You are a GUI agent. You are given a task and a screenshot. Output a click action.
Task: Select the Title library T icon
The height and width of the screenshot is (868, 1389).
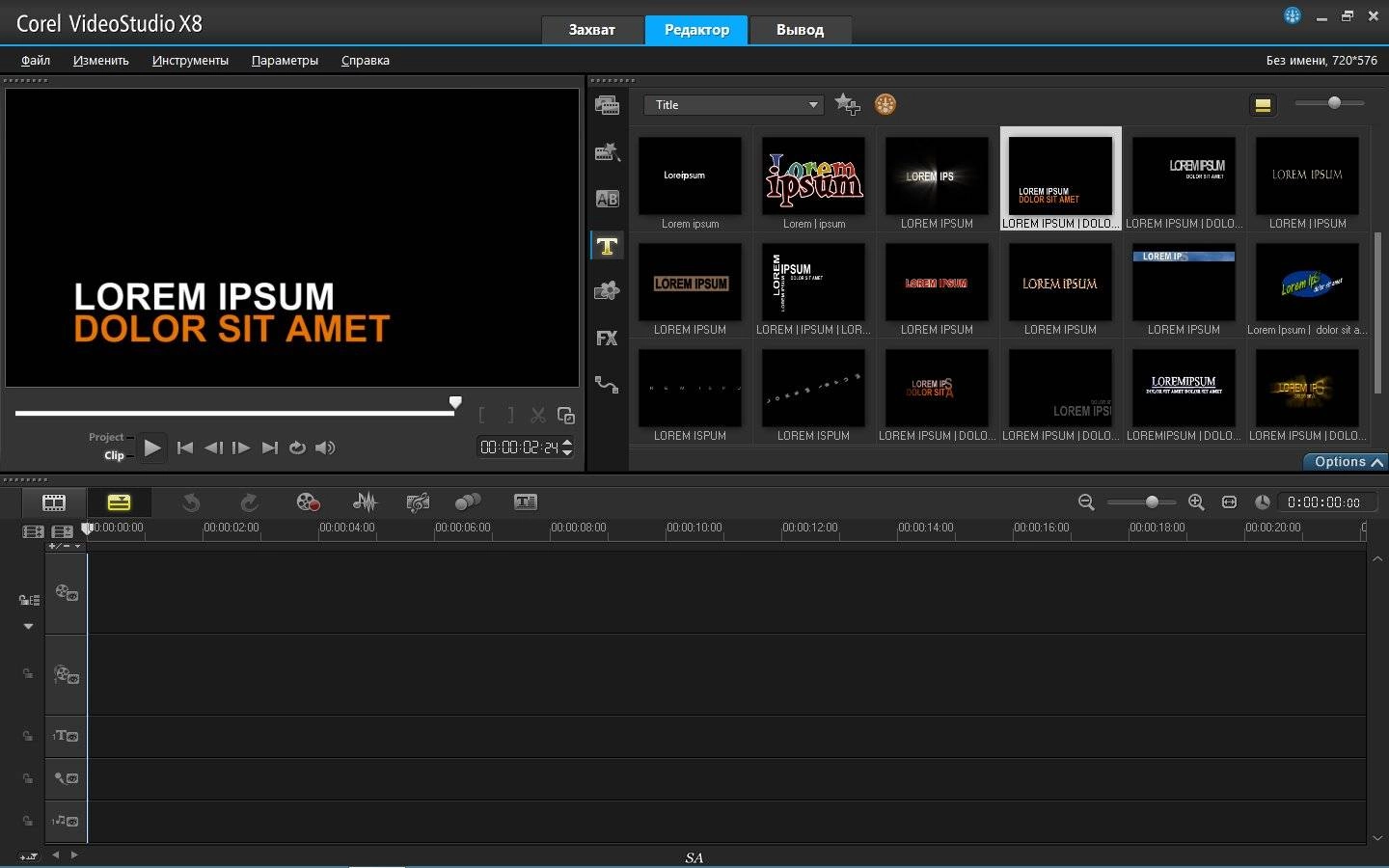tap(607, 246)
